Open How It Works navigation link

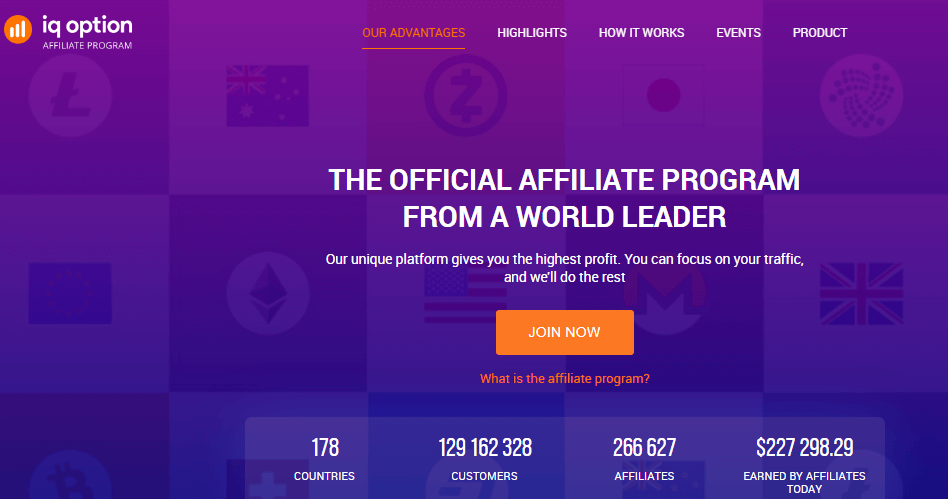[x=641, y=33]
